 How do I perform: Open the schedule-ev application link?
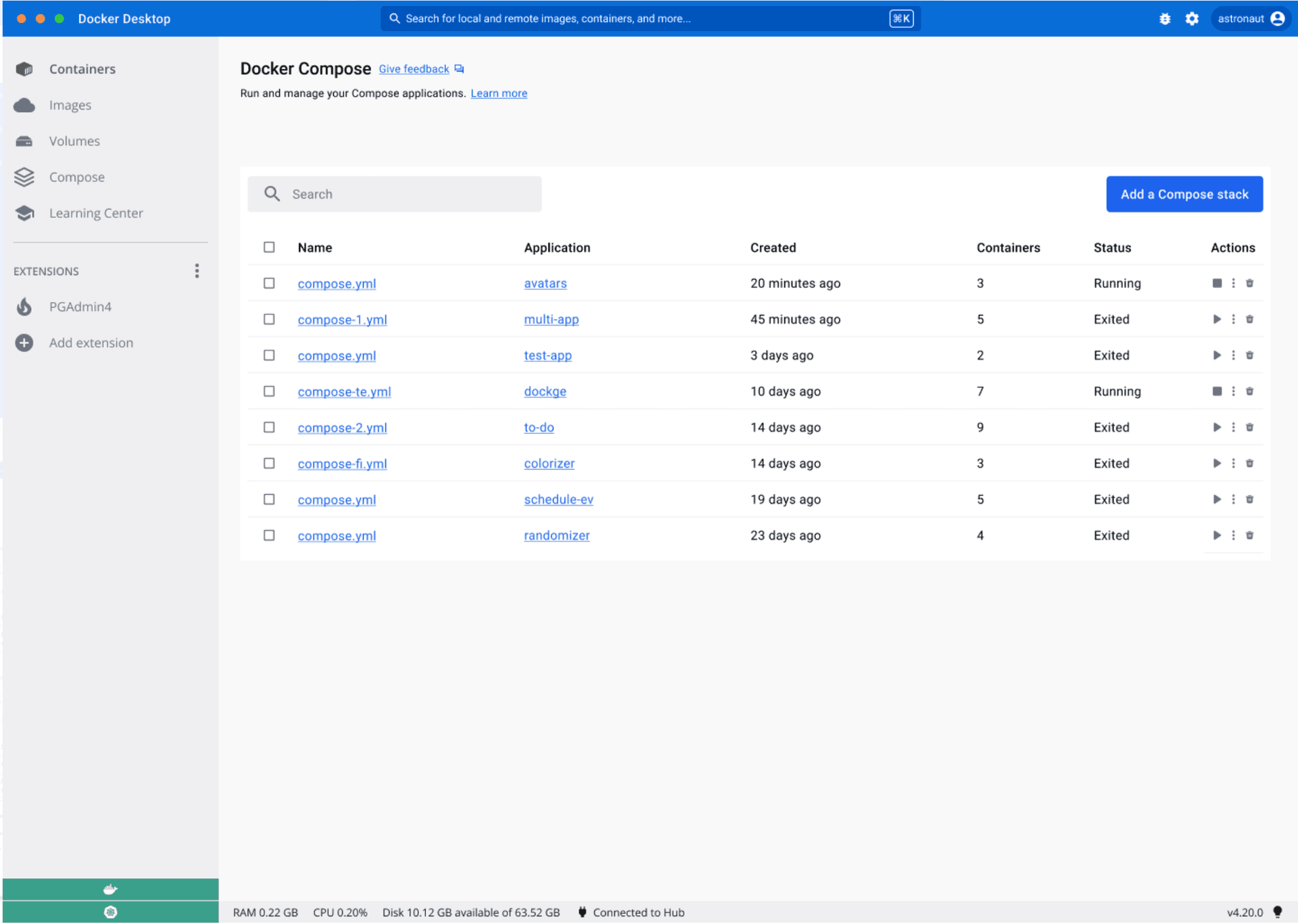pos(558,500)
